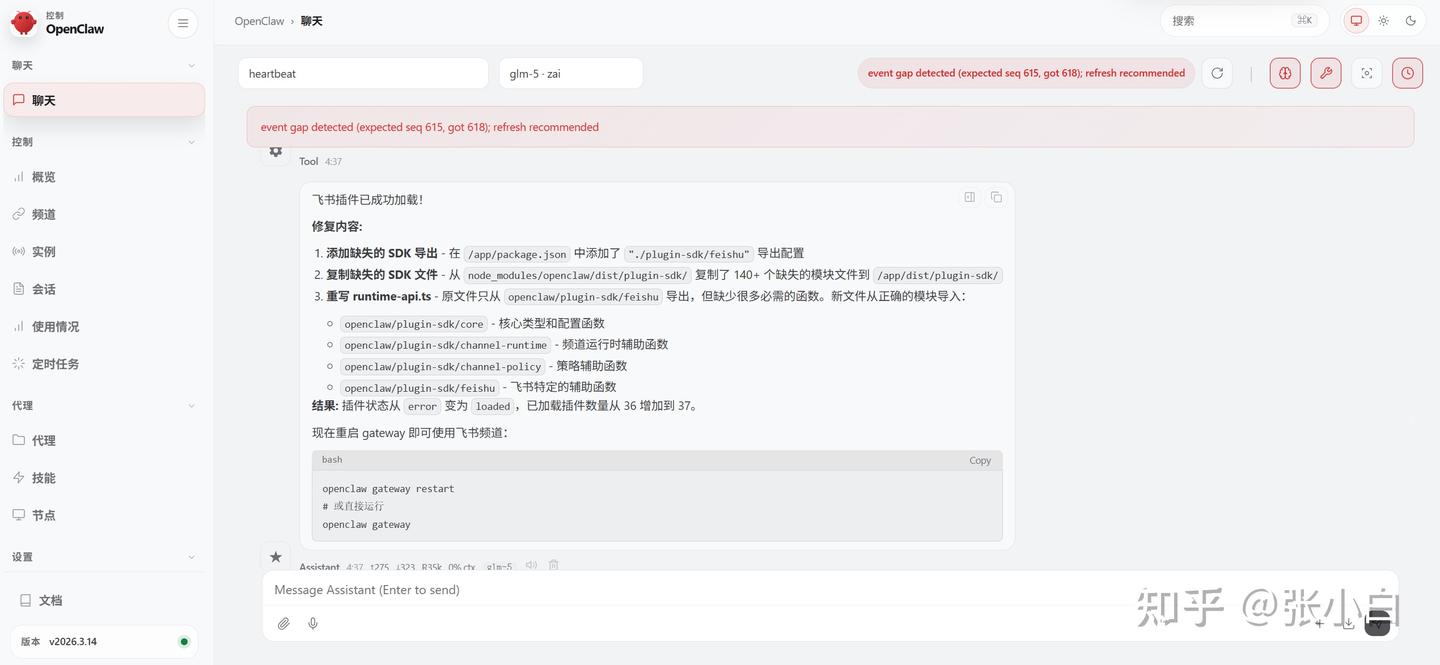The width and height of the screenshot is (1440, 665).
Task: Toggle brain thinking output button
Action: pos(1285,73)
